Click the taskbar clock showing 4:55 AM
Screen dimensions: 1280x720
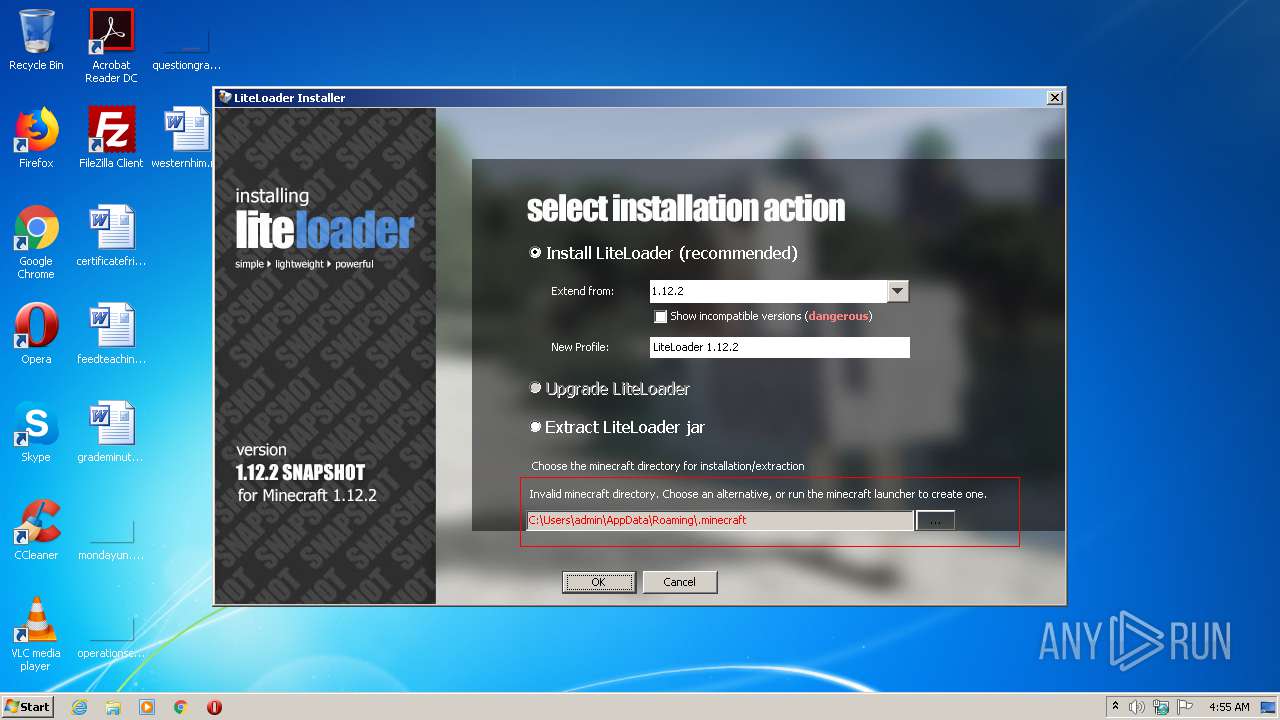(1229, 707)
